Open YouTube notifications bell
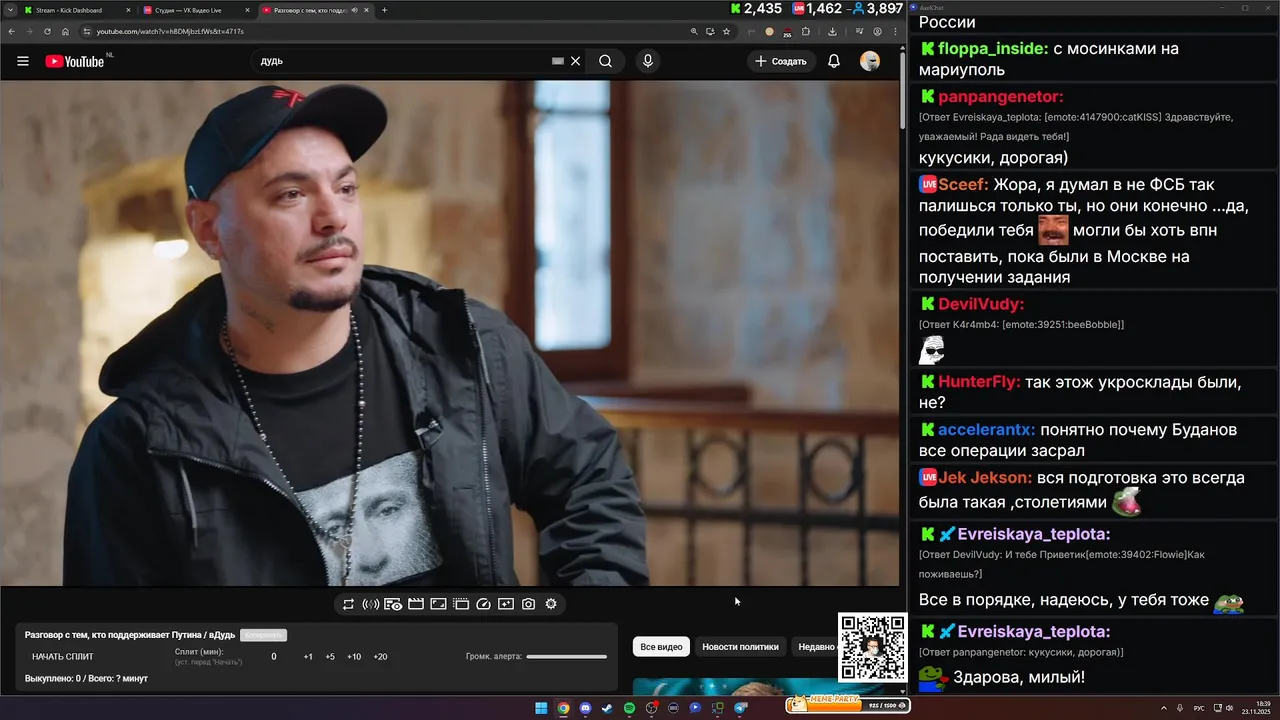Screen dimensions: 1280x720 point(834,61)
